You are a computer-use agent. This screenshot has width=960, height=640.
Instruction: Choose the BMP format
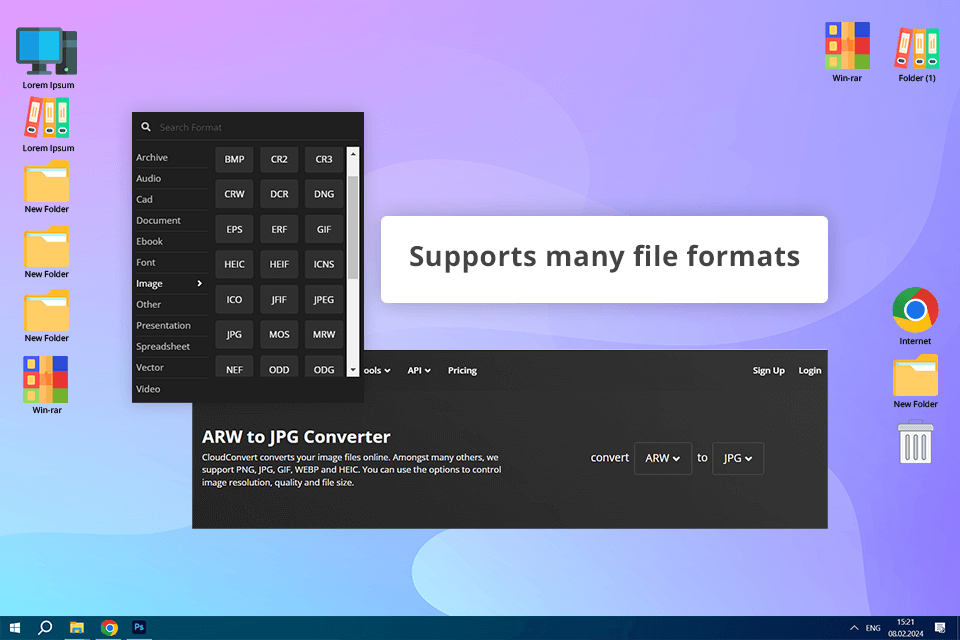[234, 159]
